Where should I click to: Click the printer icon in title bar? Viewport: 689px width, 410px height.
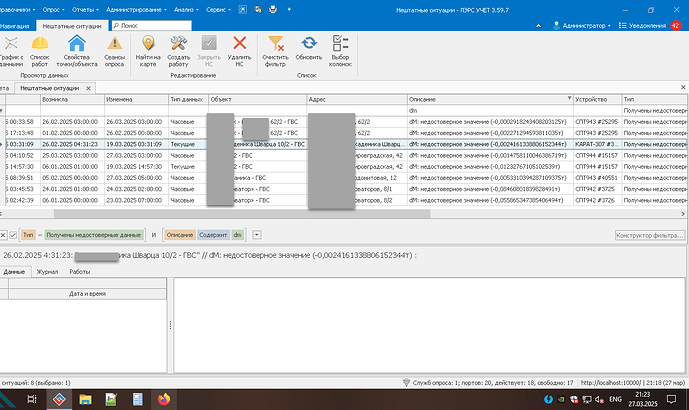[x=273, y=9]
